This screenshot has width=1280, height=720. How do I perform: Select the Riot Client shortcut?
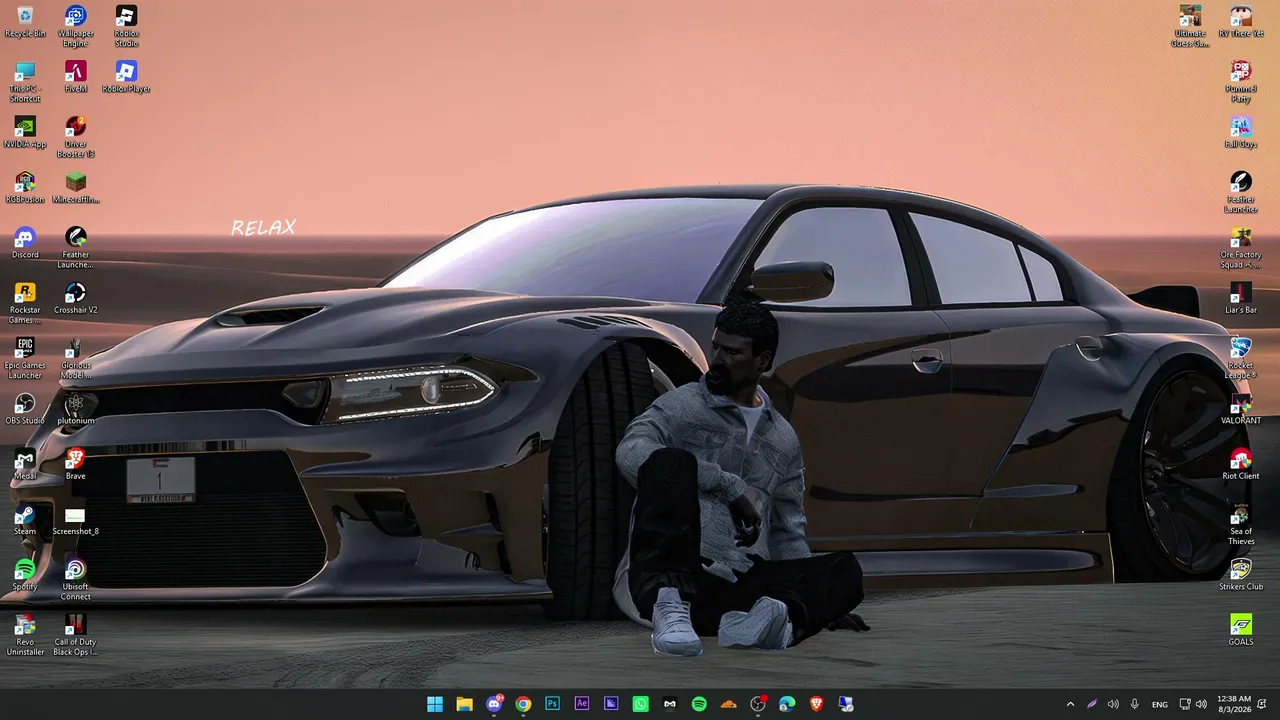pos(1241,463)
